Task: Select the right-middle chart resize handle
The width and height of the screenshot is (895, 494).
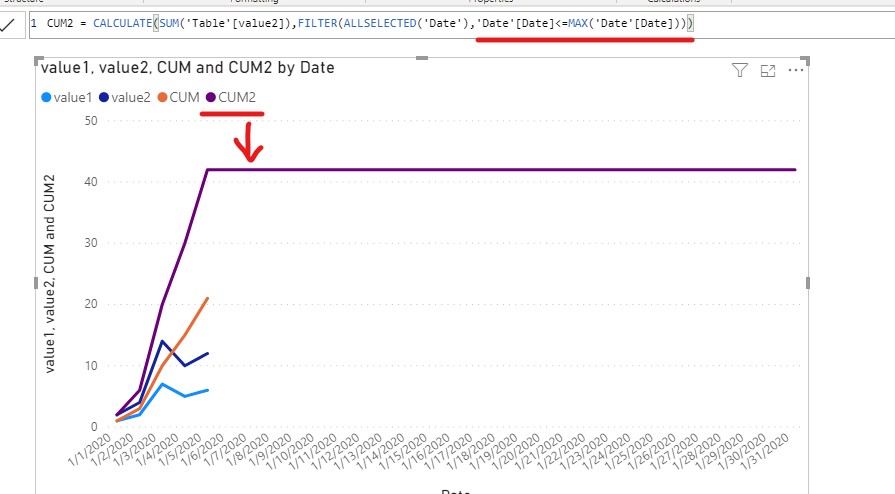Action: [808, 283]
